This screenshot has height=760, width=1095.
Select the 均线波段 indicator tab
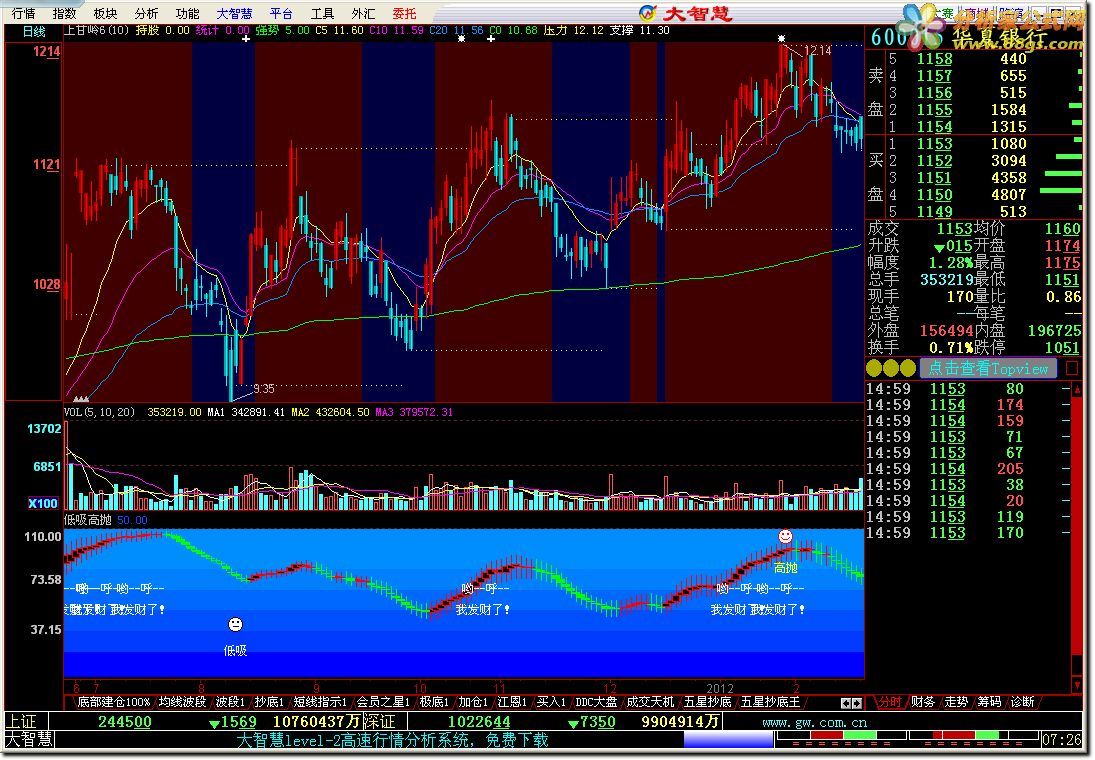(x=182, y=702)
